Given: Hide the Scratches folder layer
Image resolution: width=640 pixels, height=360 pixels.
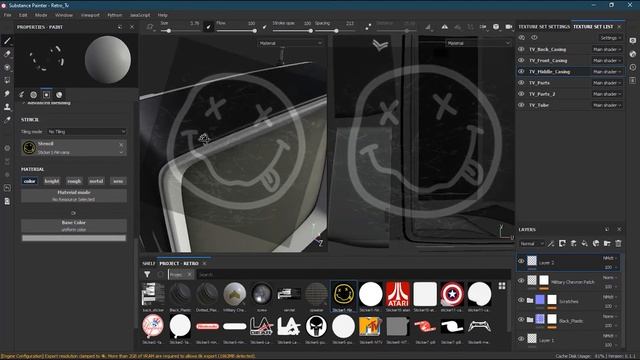Looking at the screenshot, I should (521, 300).
